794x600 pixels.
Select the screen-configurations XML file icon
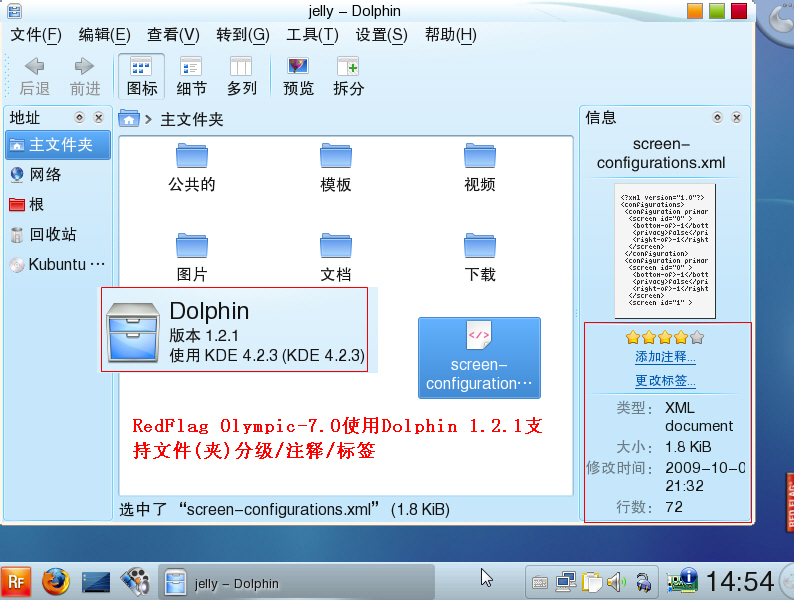(x=479, y=357)
